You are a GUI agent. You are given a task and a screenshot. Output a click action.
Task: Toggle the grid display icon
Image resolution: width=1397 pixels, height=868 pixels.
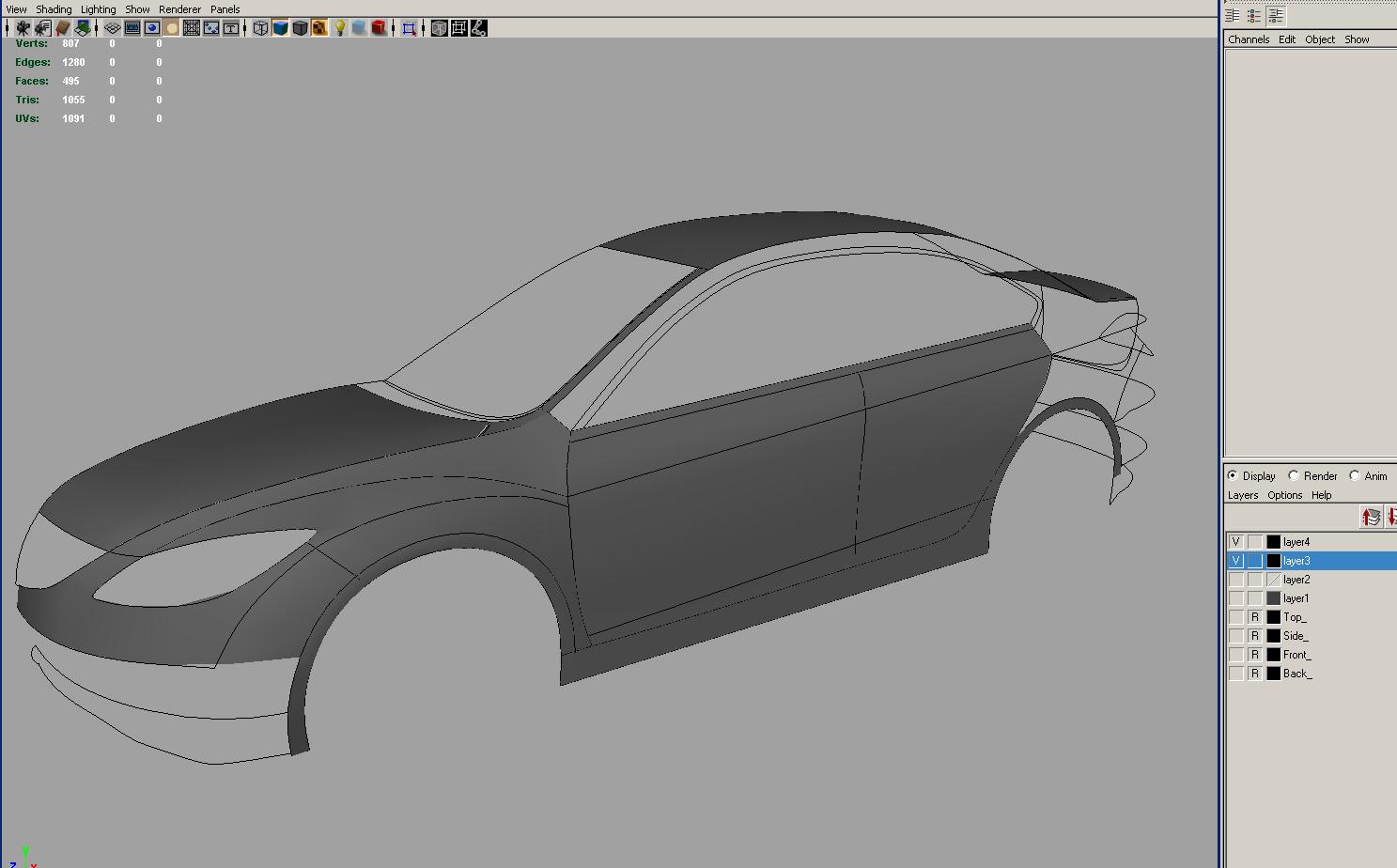click(112, 28)
